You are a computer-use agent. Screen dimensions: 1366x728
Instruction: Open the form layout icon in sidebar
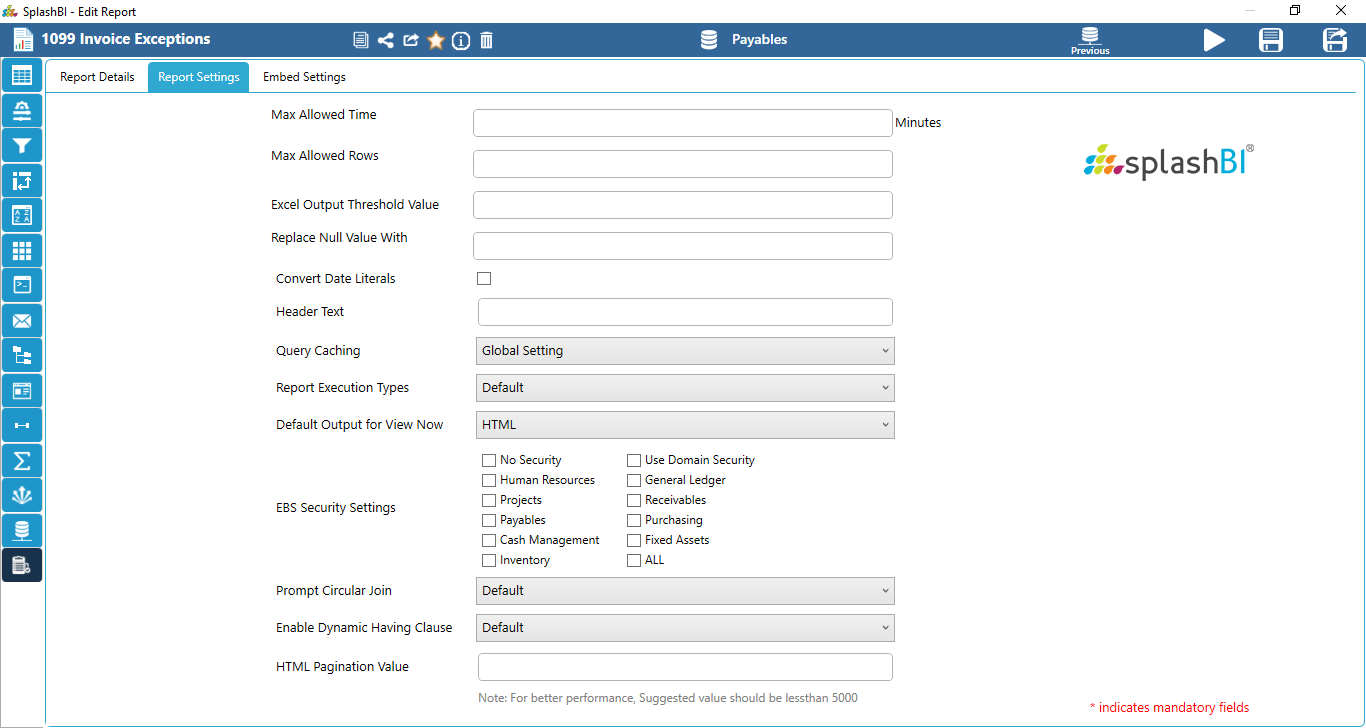(22, 390)
